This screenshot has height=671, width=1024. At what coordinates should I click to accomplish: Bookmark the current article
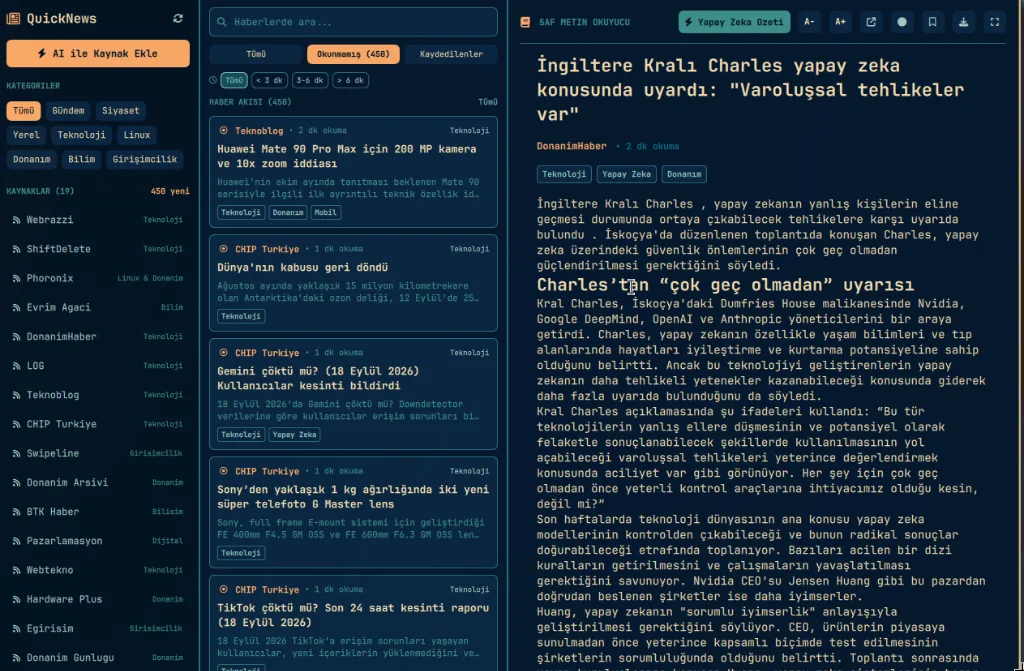933,22
